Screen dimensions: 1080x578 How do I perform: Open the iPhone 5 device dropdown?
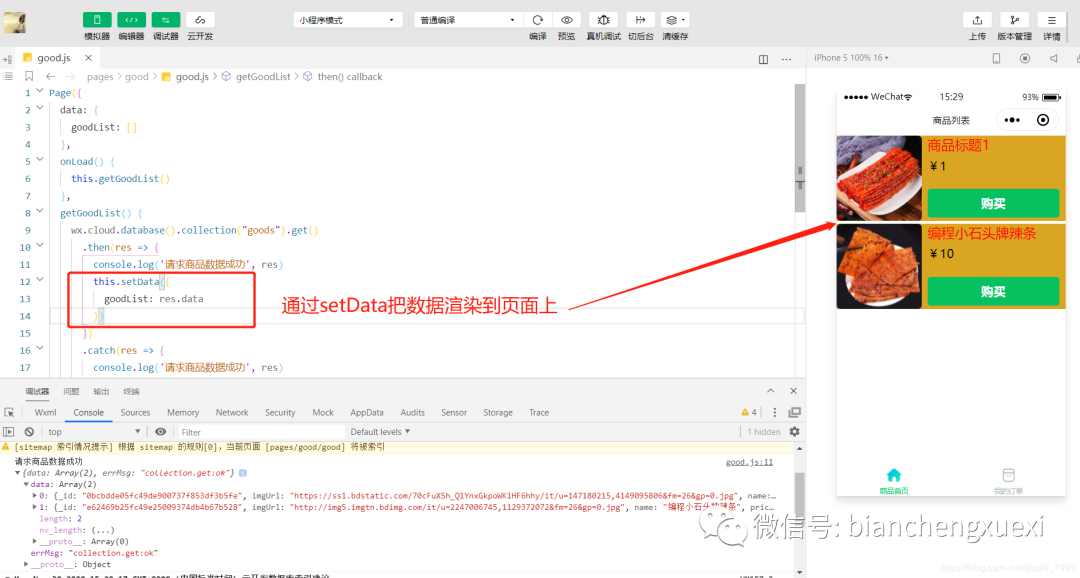(x=851, y=58)
